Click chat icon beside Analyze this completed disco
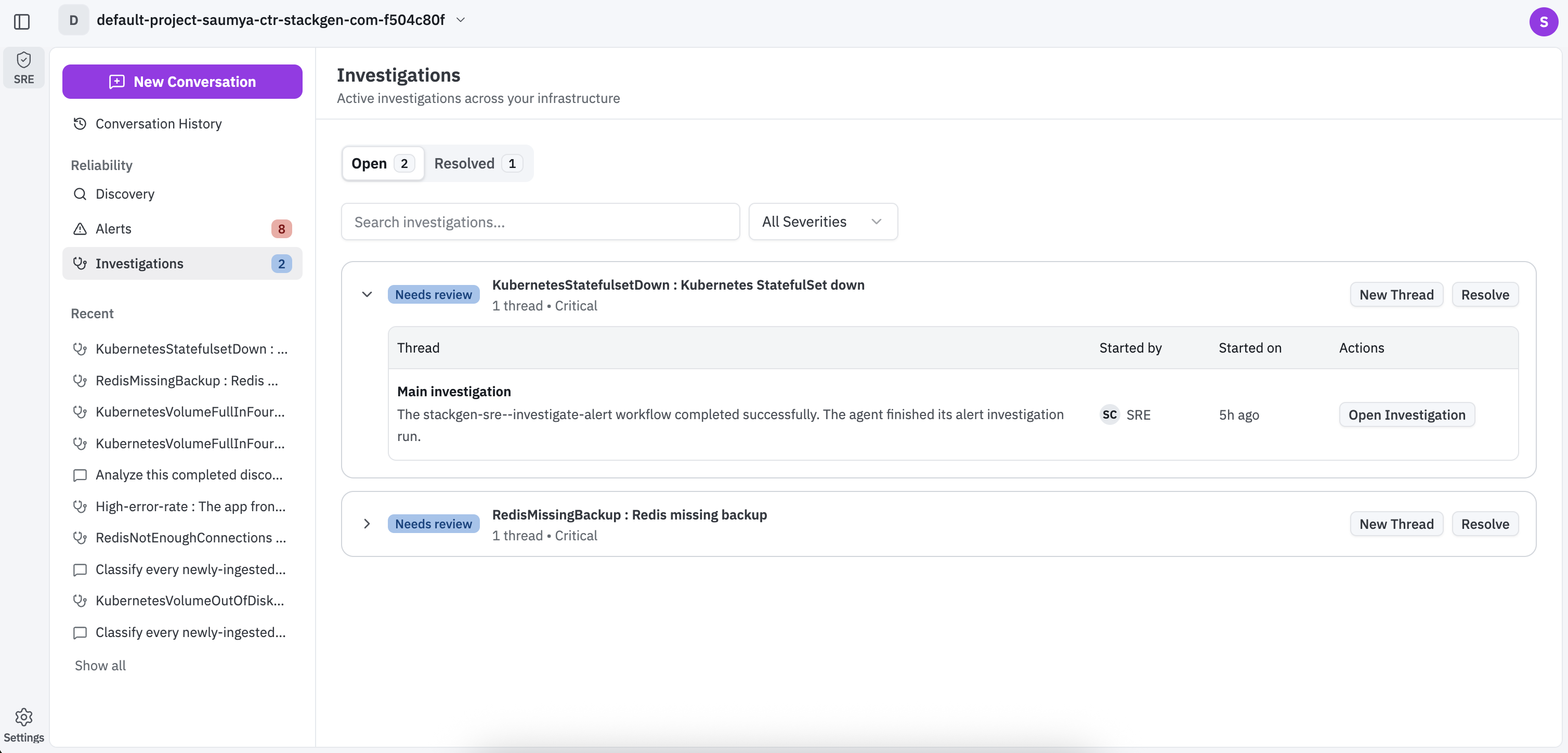This screenshot has width=1568, height=753. pyautogui.click(x=80, y=475)
